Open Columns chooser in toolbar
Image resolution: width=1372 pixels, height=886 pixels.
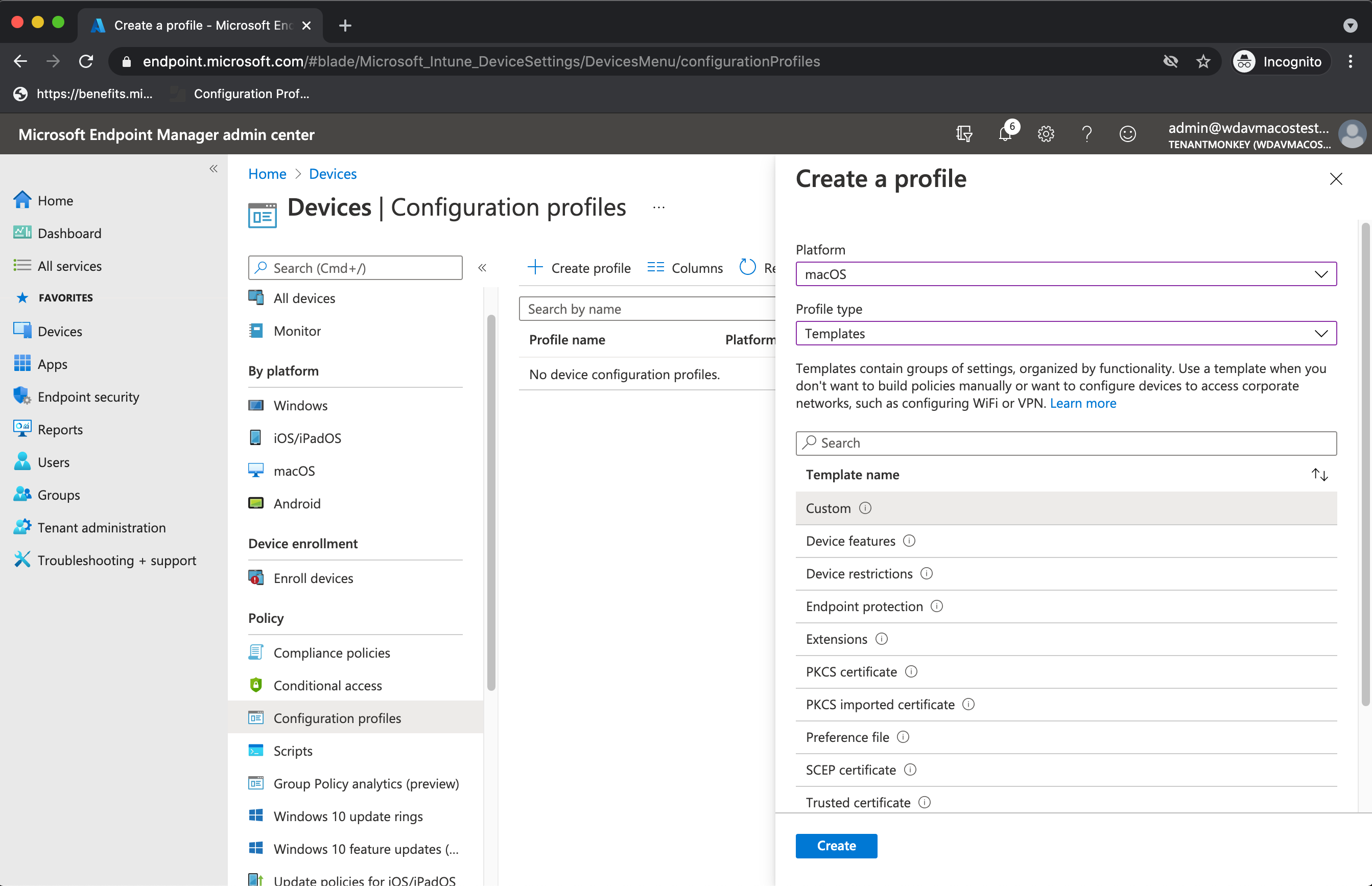[685, 268]
